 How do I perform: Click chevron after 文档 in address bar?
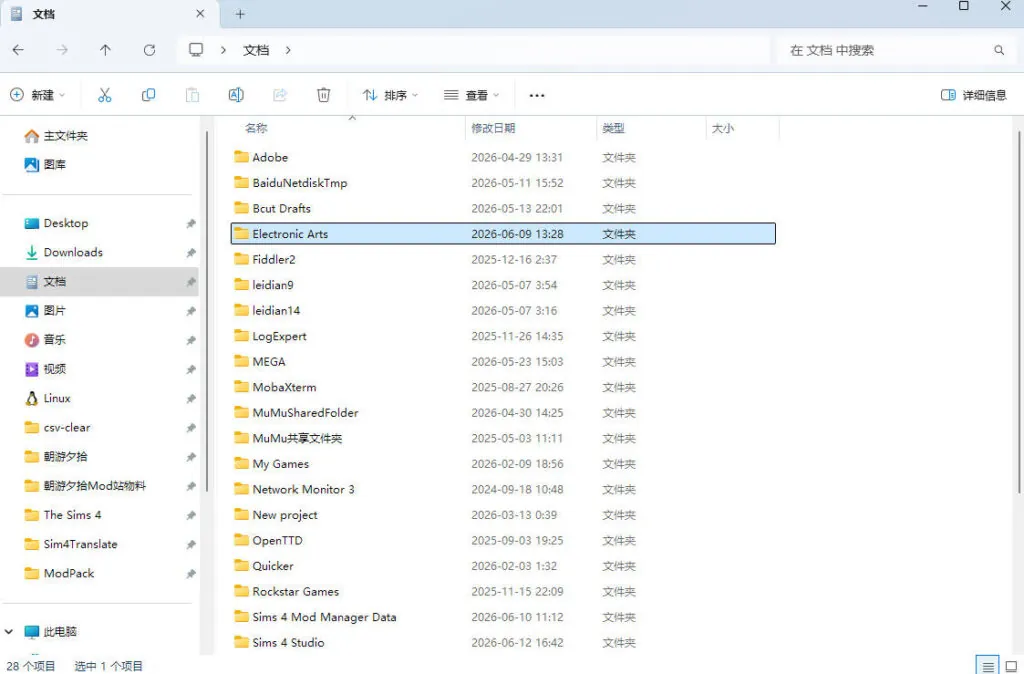tap(288, 50)
